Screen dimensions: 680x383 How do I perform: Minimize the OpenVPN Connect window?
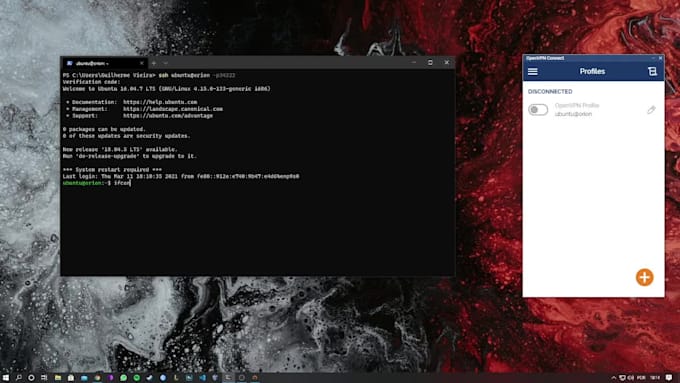click(653, 58)
